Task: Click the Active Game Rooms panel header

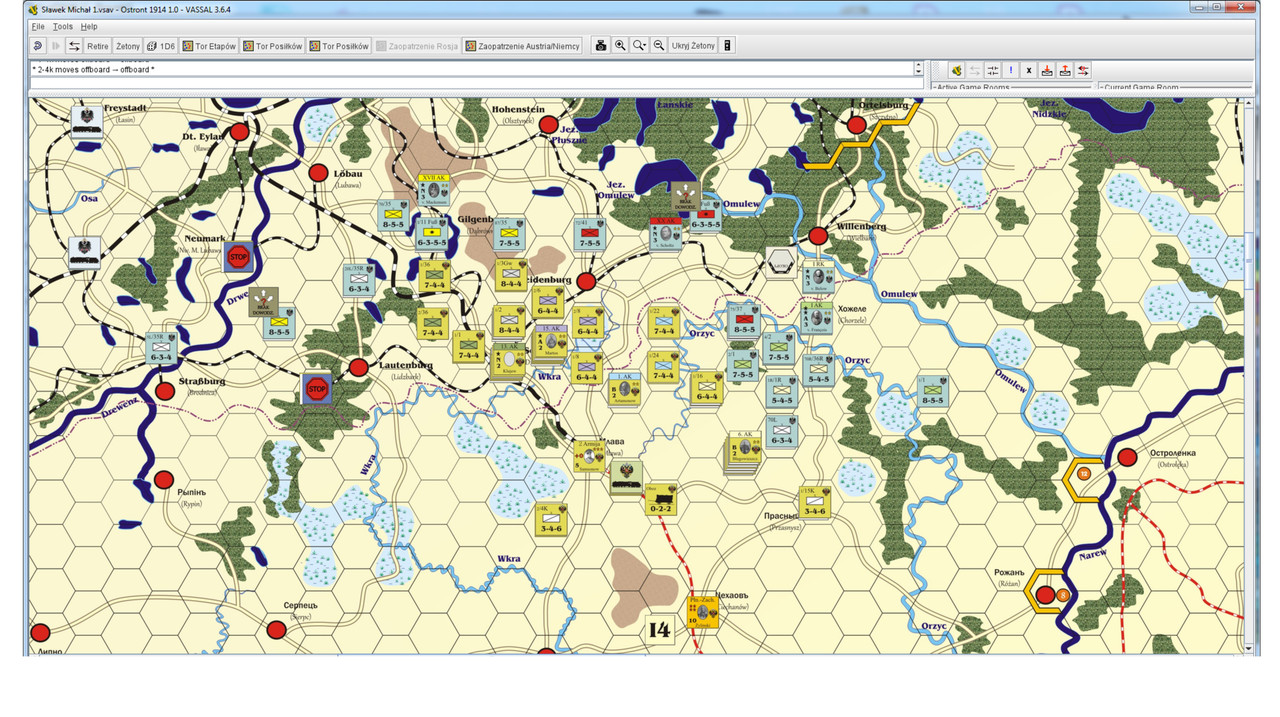Action: coord(971,87)
